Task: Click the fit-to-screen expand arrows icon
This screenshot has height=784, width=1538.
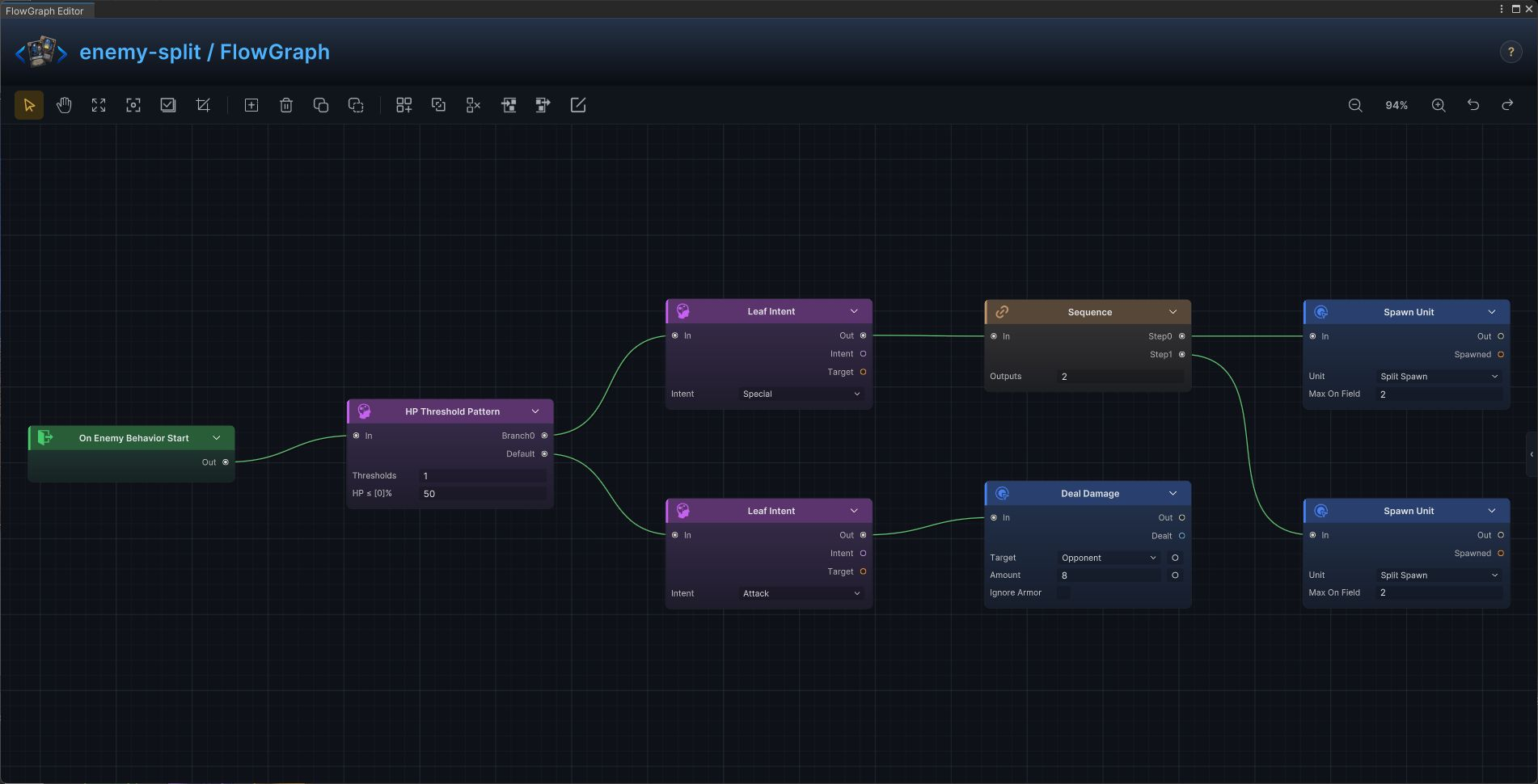Action: [99, 105]
